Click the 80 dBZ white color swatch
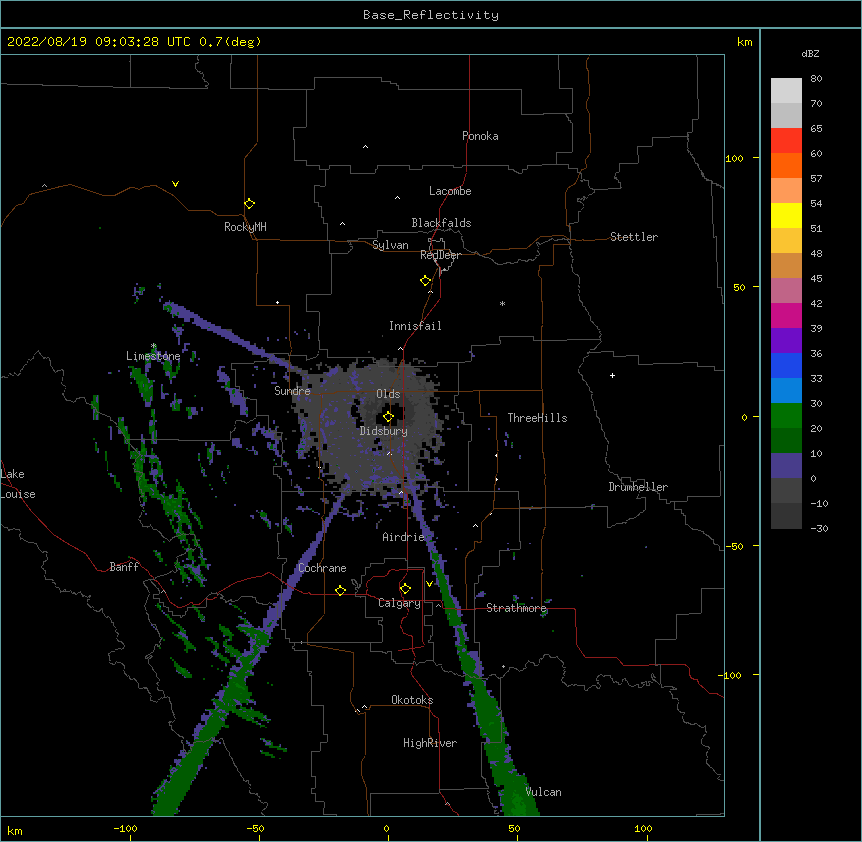This screenshot has width=862, height=842. [x=786, y=91]
